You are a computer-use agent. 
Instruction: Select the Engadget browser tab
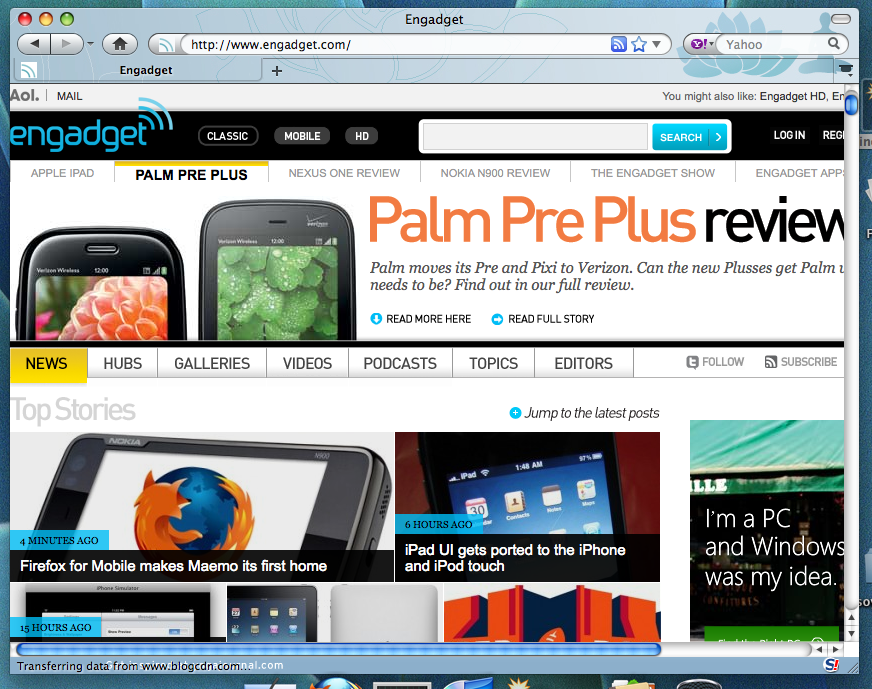[137, 70]
